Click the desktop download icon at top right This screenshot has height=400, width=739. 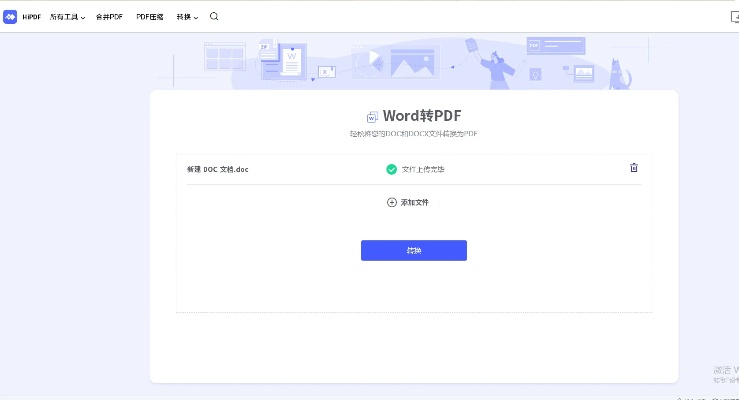coord(734,17)
